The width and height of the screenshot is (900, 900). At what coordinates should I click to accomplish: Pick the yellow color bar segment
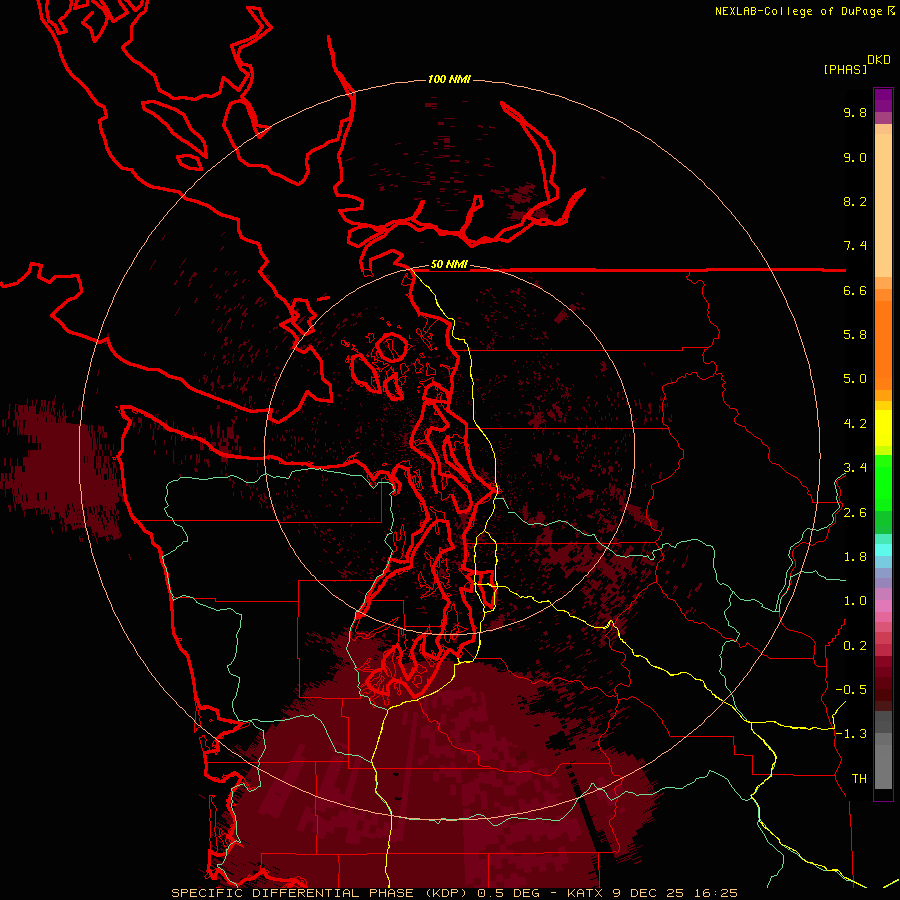[883, 428]
